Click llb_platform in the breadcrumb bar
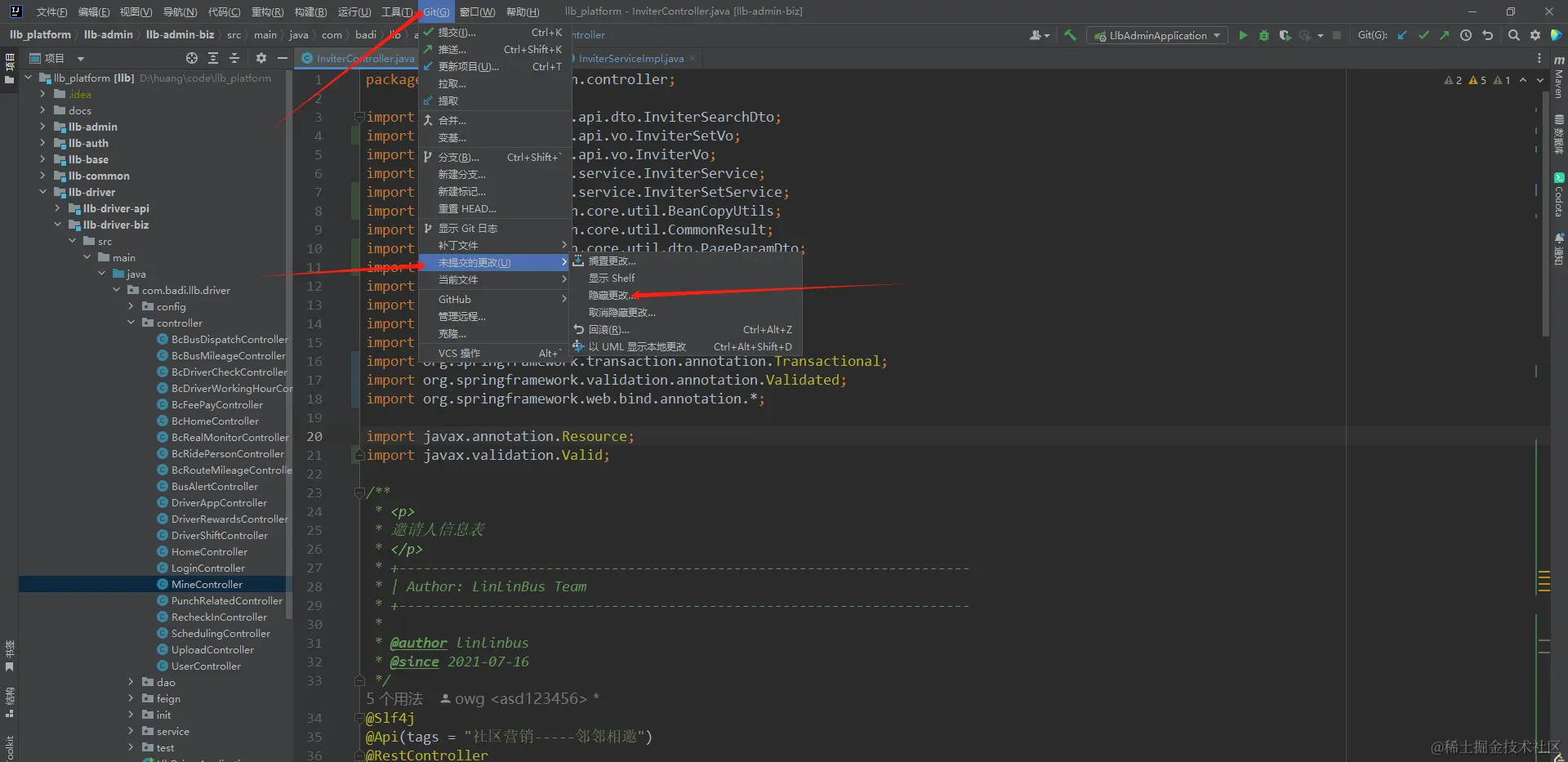The width and height of the screenshot is (1568, 762). pos(40,35)
